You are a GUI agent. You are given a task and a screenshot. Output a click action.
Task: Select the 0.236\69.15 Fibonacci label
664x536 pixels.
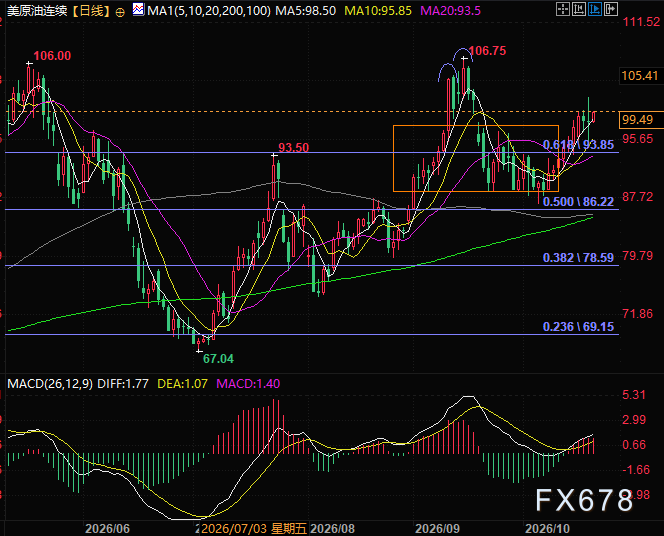[x=578, y=326]
